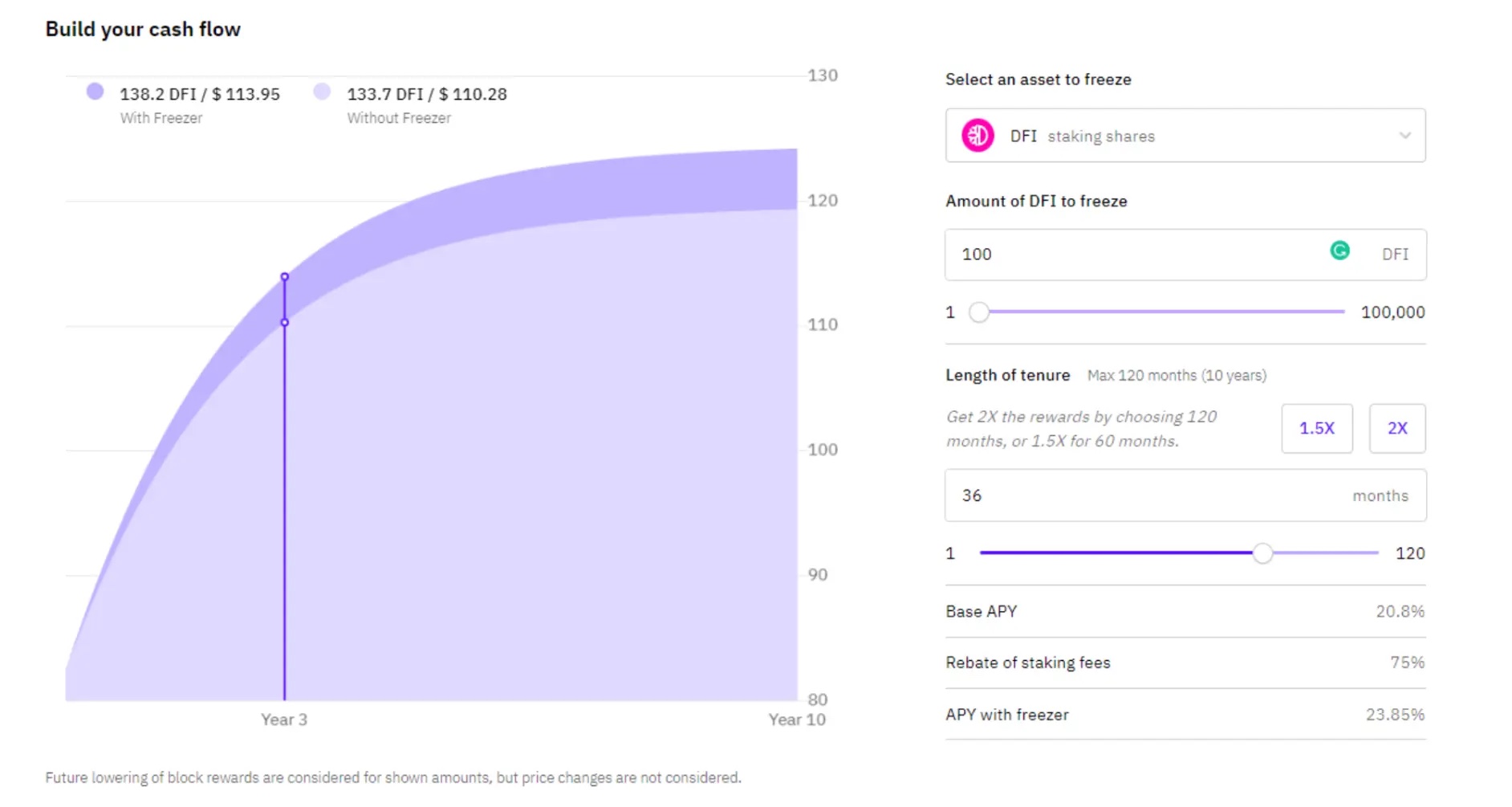Click the Rebate of staking fees row
This screenshot has height=807, width=1512.
[x=1185, y=662]
